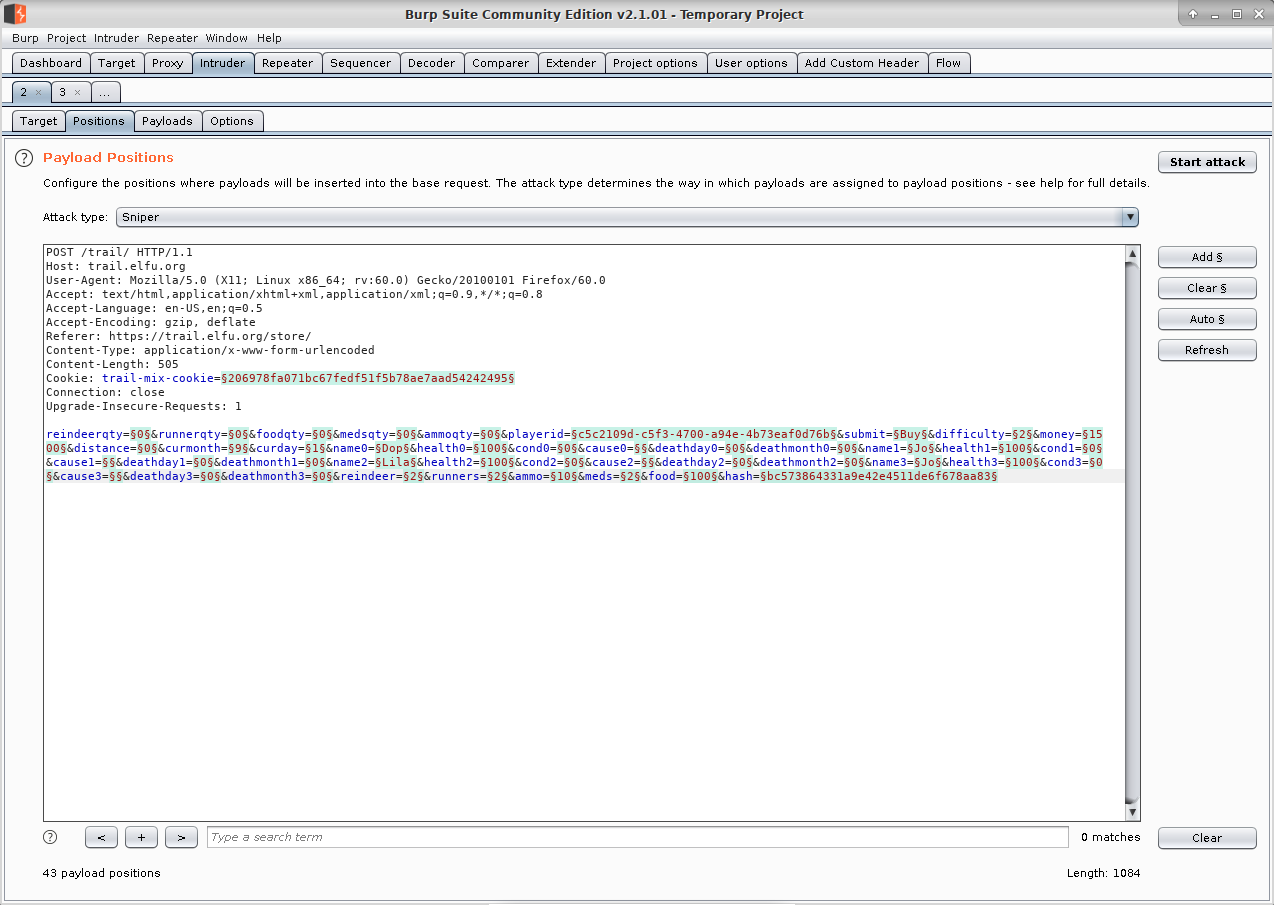This screenshot has width=1274, height=905.
Task: Click the trail-mix-cookie value in the Cookie header
Action: 368,378
